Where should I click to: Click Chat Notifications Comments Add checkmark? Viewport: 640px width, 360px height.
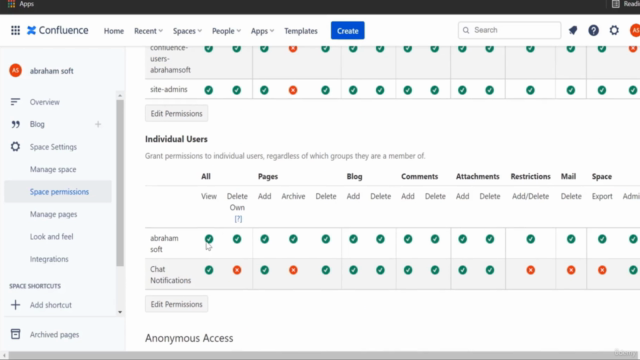tap(408, 270)
